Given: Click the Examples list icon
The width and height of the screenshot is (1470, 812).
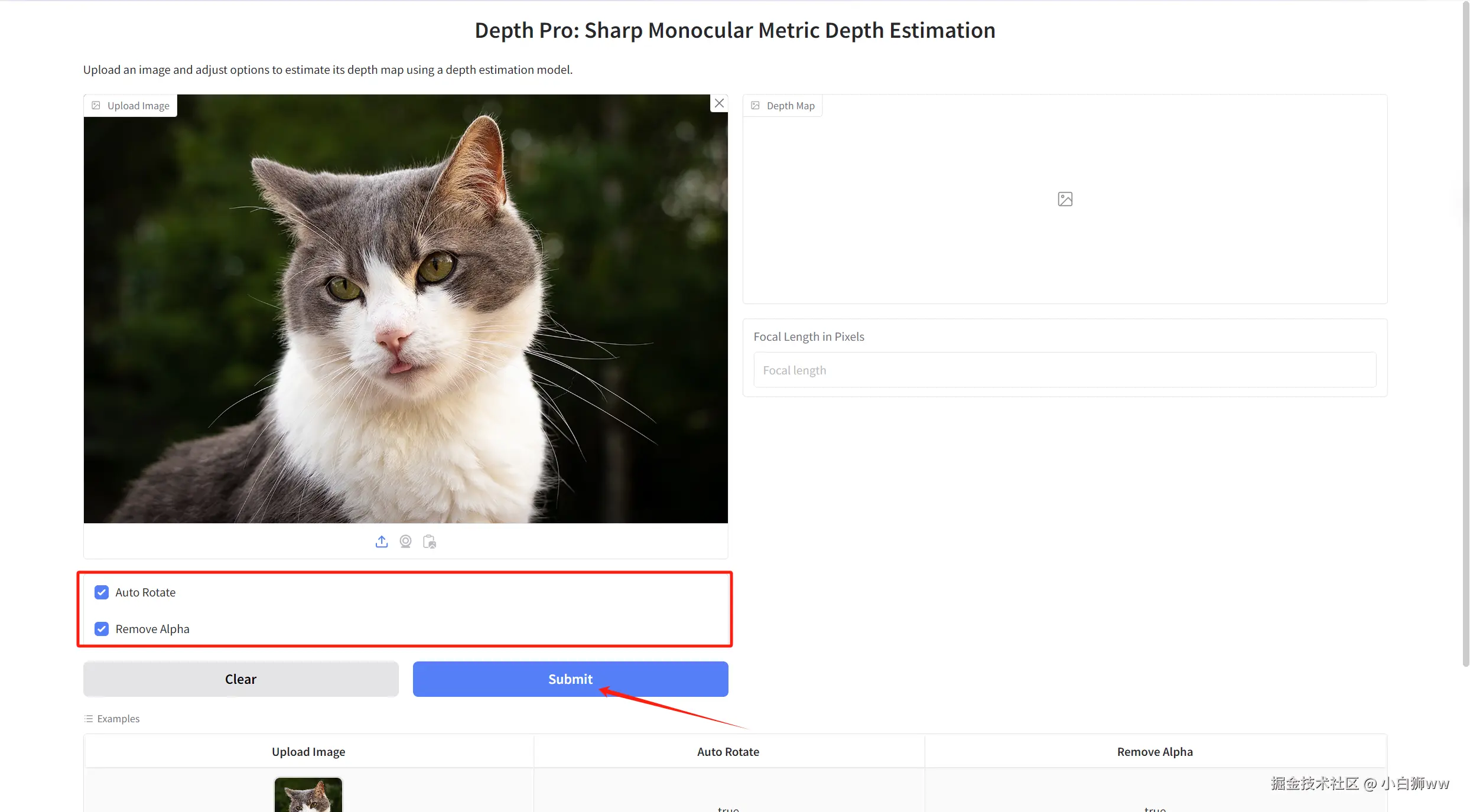Looking at the screenshot, I should [89, 719].
